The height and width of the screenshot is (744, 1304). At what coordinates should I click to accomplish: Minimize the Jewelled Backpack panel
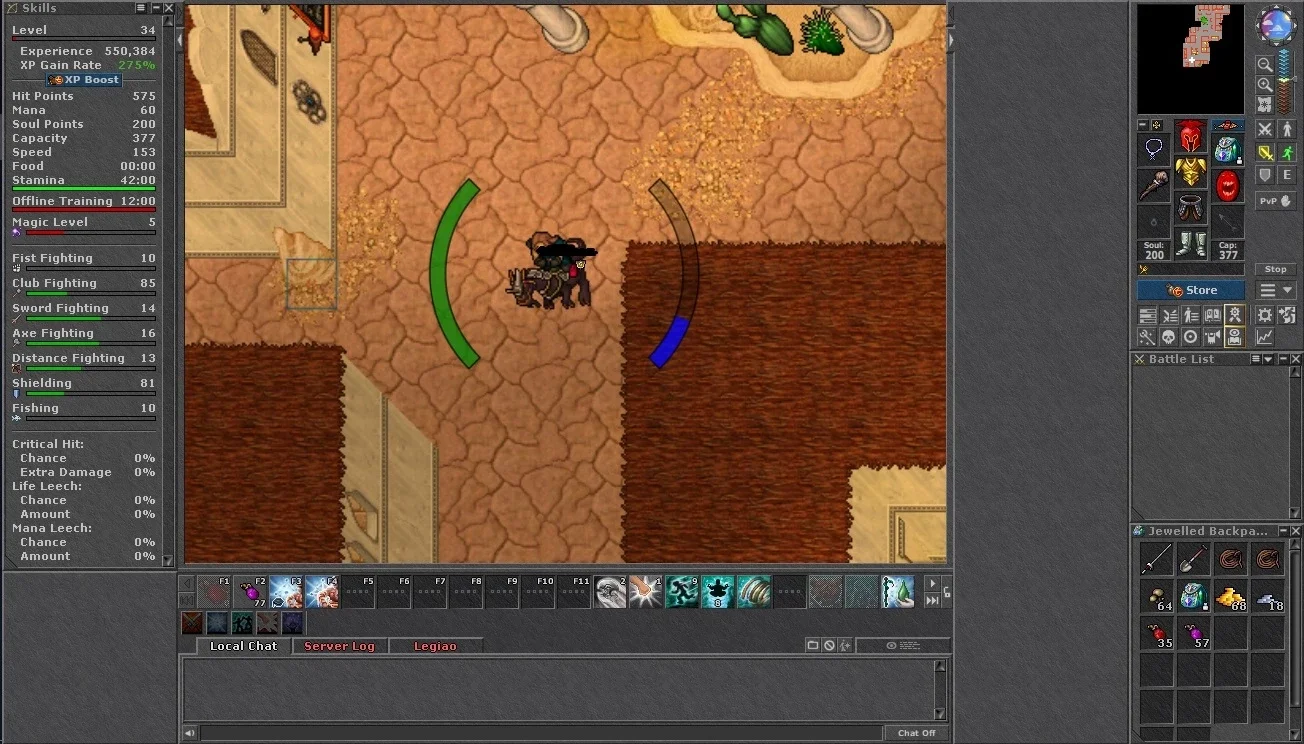pyautogui.click(x=1282, y=531)
